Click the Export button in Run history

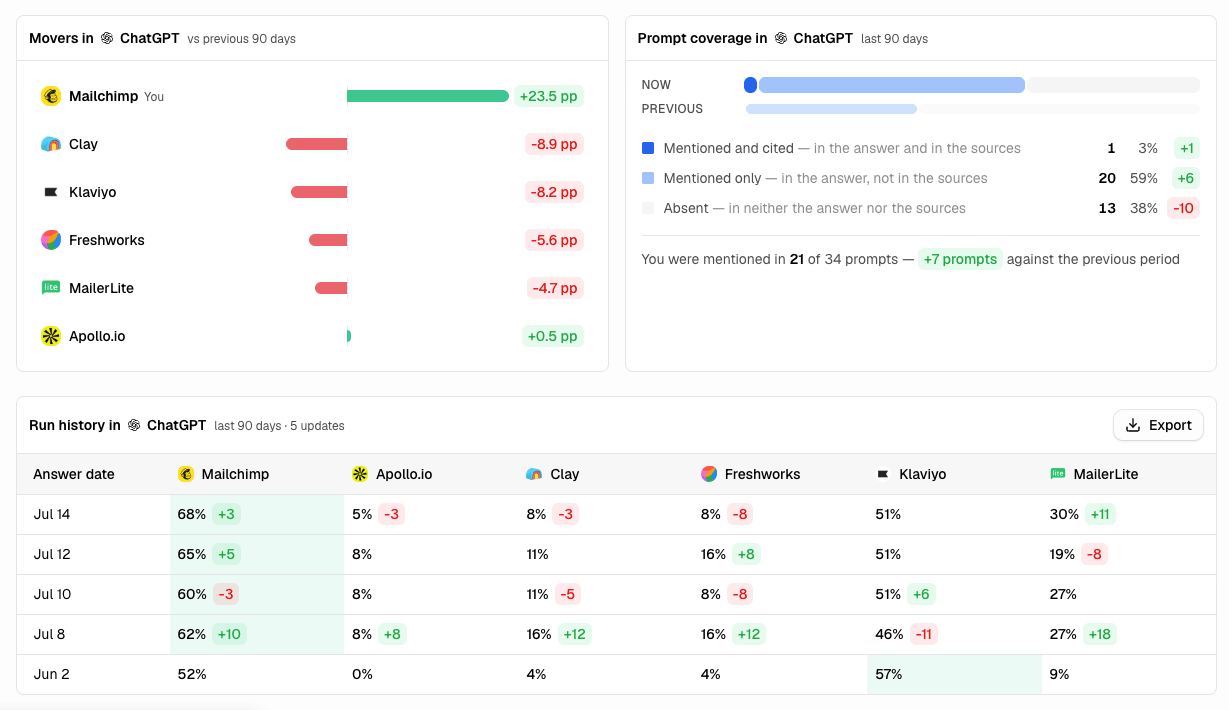[1158, 425]
